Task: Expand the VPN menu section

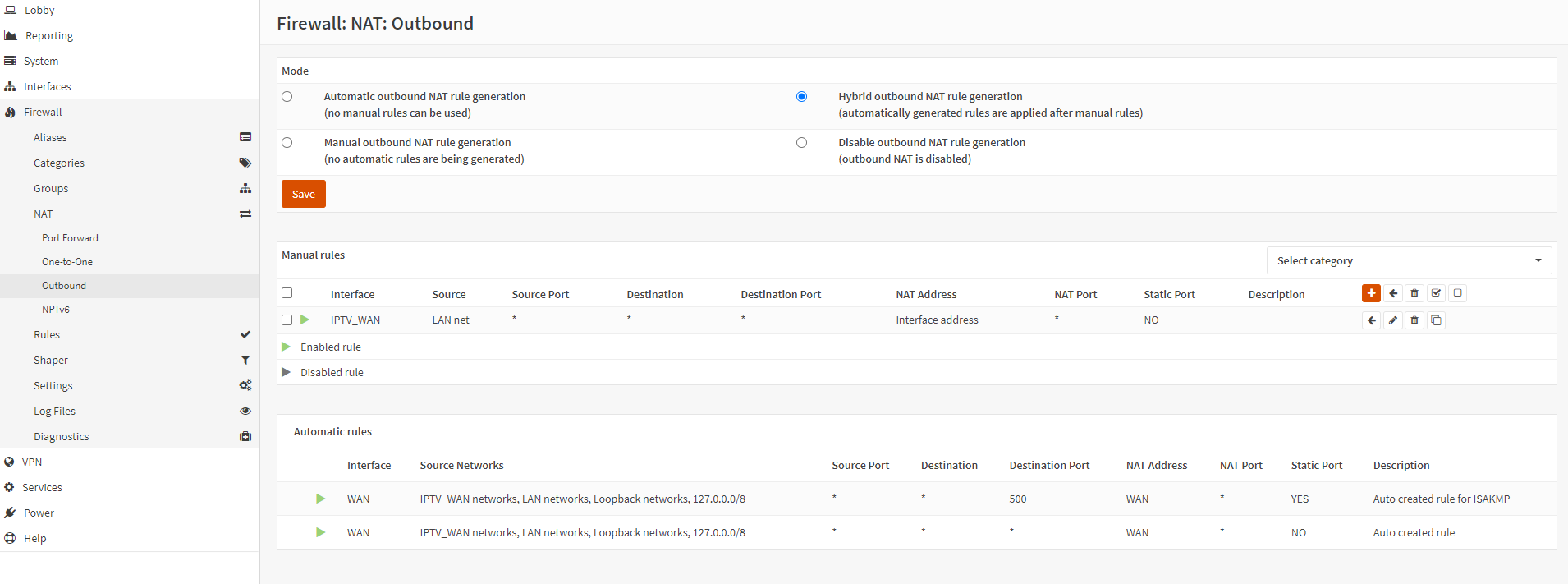Action: [x=130, y=462]
